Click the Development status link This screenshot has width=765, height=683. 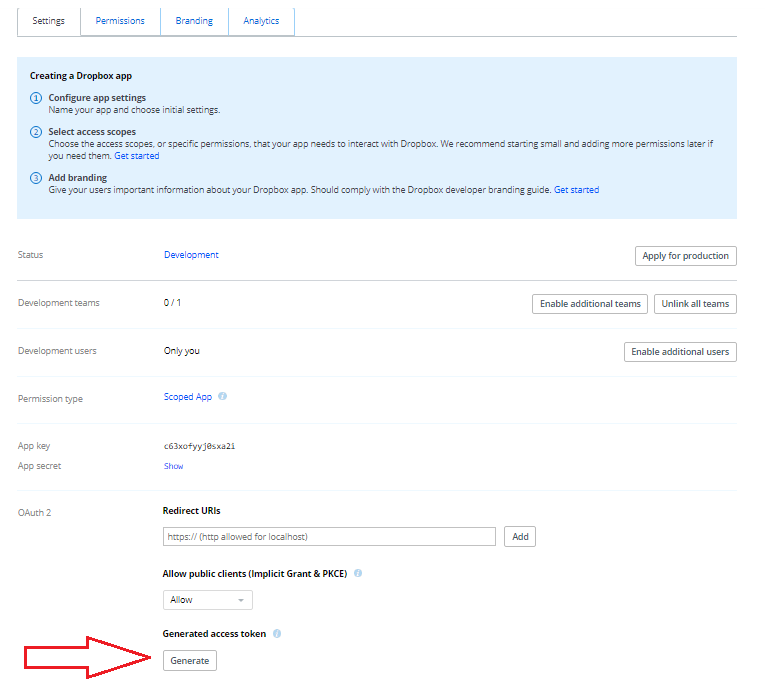click(x=191, y=255)
